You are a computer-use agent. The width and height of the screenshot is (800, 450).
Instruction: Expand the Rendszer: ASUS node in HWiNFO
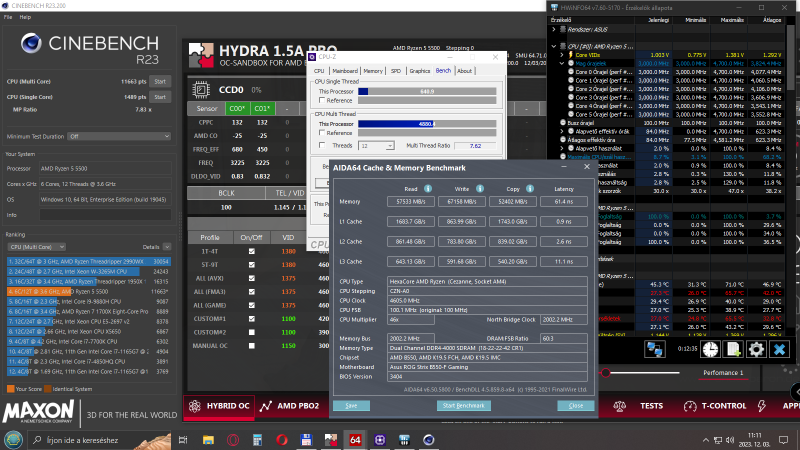click(554, 30)
